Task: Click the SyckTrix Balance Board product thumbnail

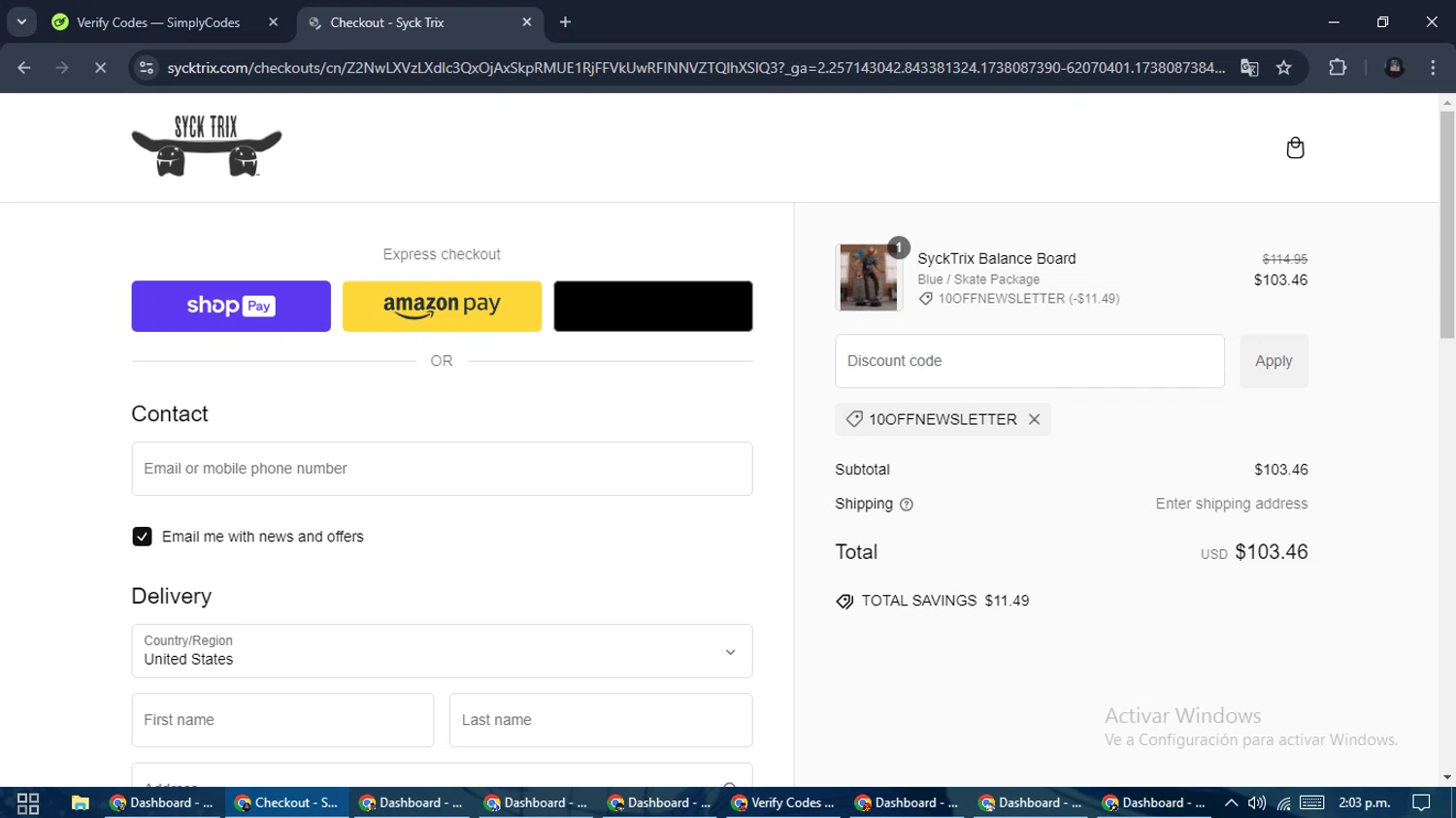Action: point(869,278)
